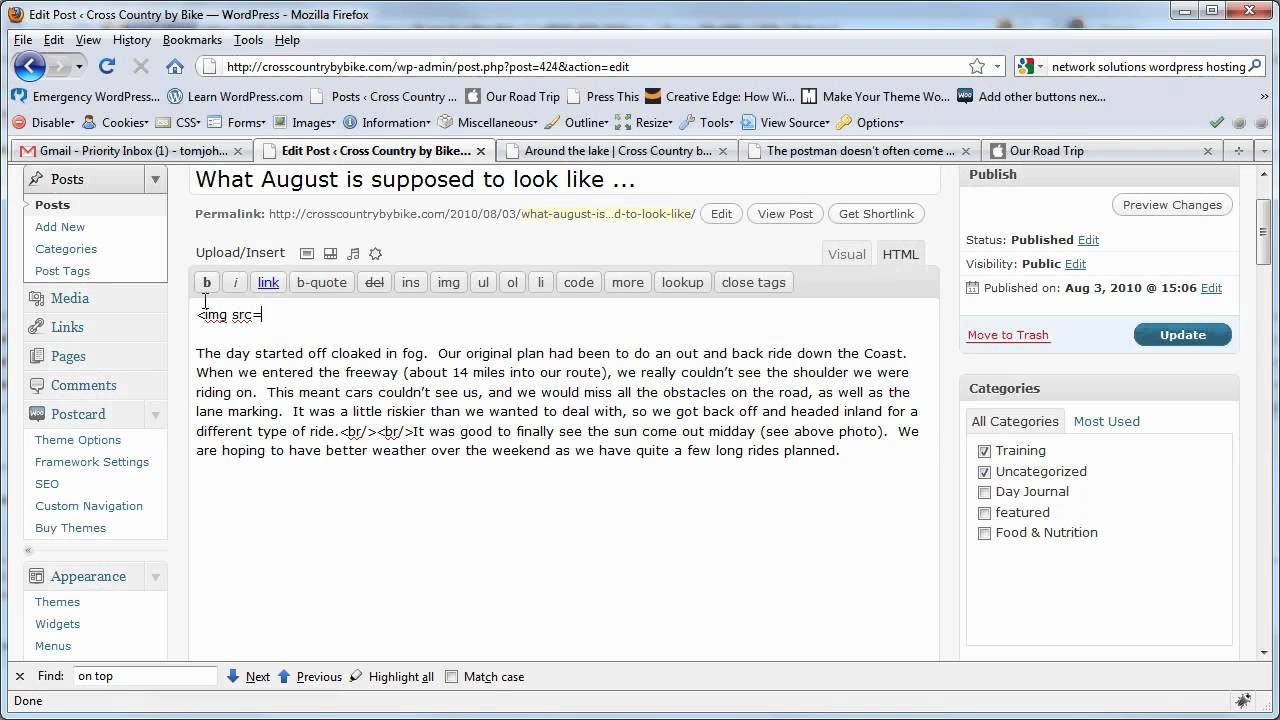The image size is (1280, 720).
Task: Click the green checkmark toolbar icon
Action: click(1217, 123)
